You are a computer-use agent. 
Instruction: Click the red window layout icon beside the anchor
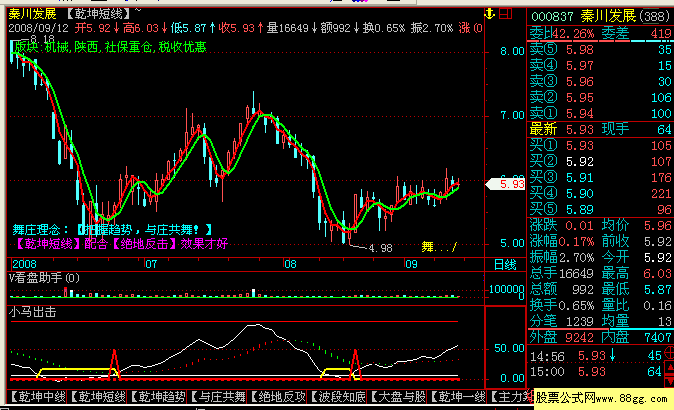[x=506, y=14]
